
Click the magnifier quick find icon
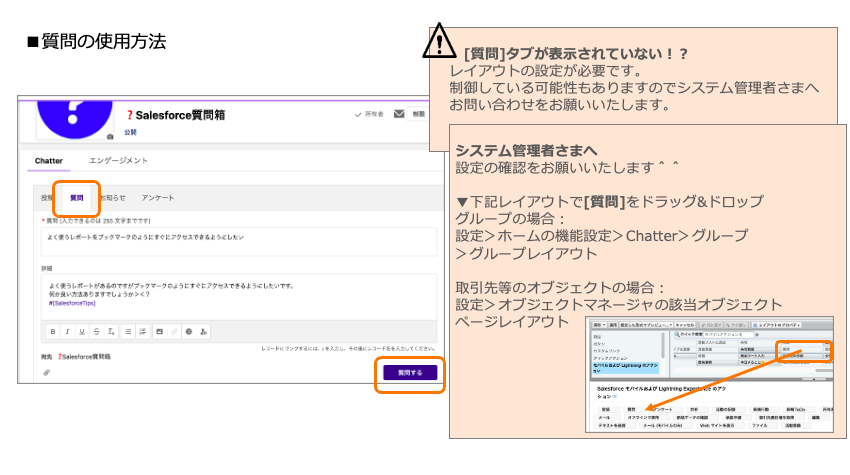(677, 334)
